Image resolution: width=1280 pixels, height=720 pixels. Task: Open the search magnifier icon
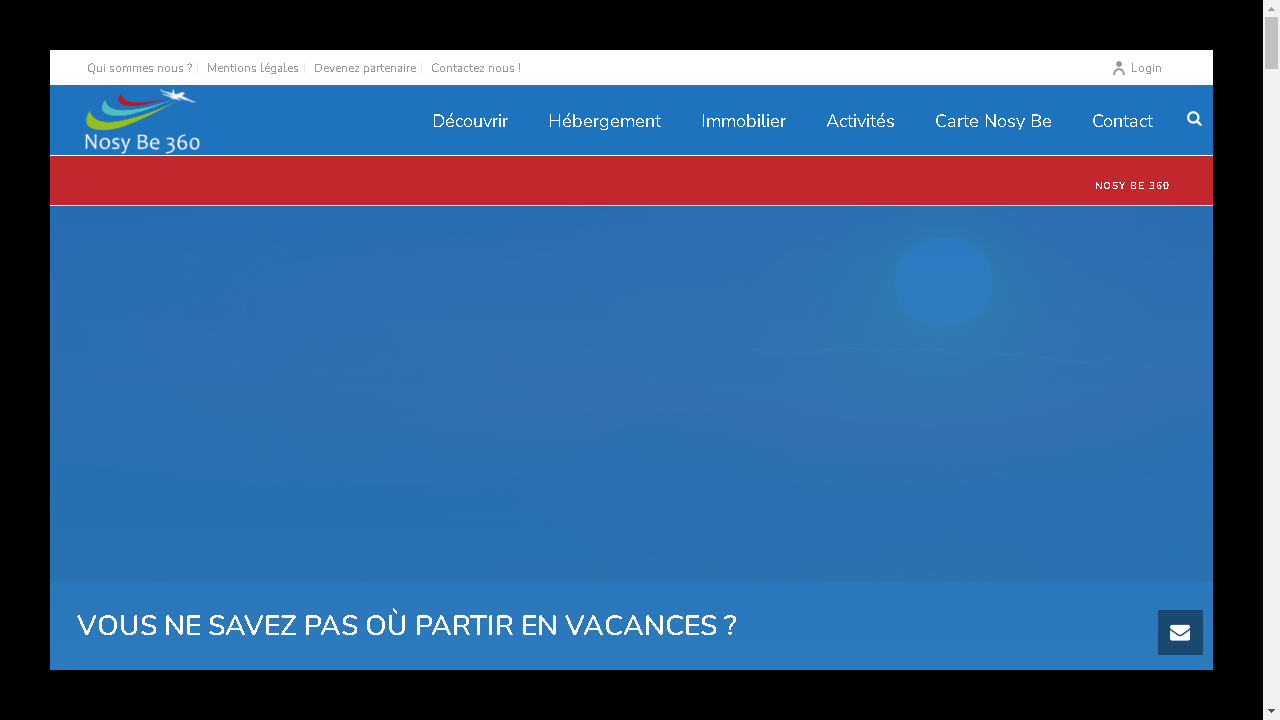coord(1194,119)
